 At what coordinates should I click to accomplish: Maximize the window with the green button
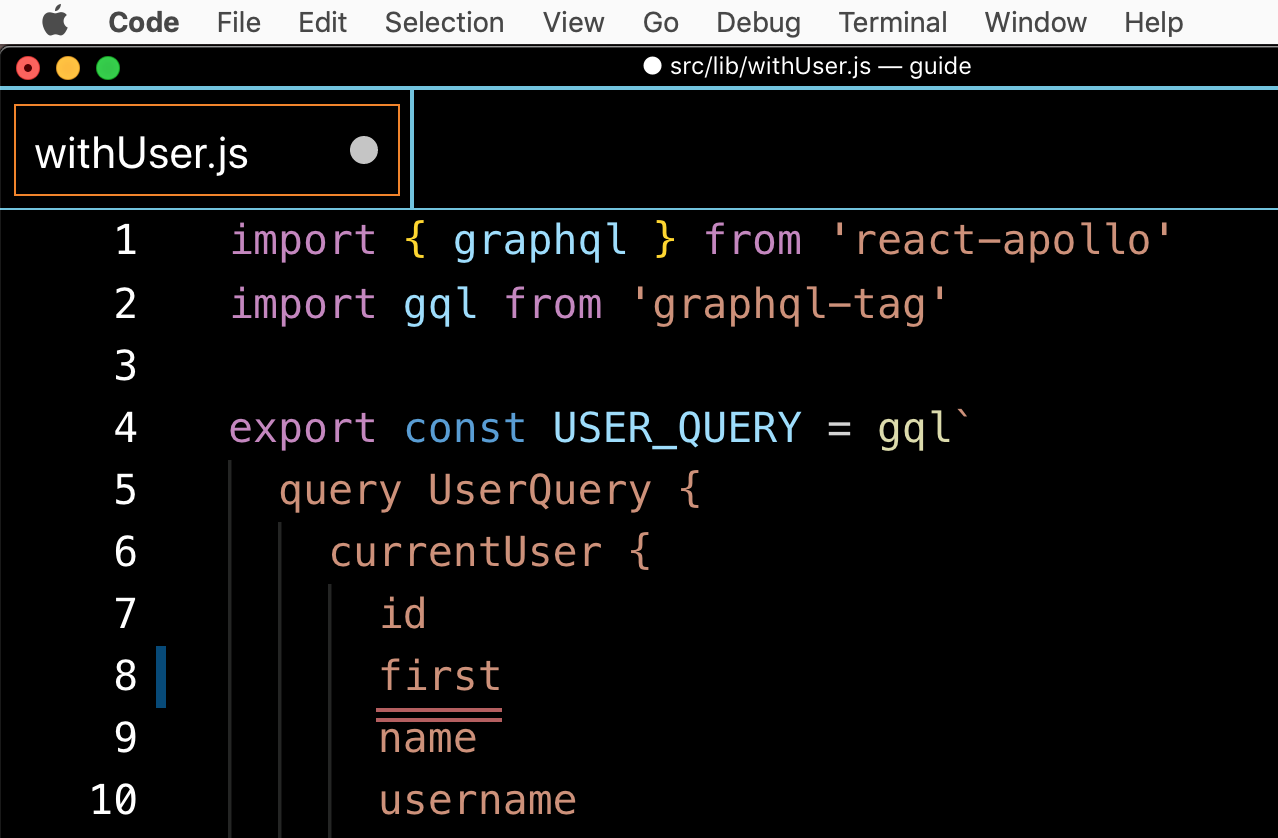pos(107,68)
